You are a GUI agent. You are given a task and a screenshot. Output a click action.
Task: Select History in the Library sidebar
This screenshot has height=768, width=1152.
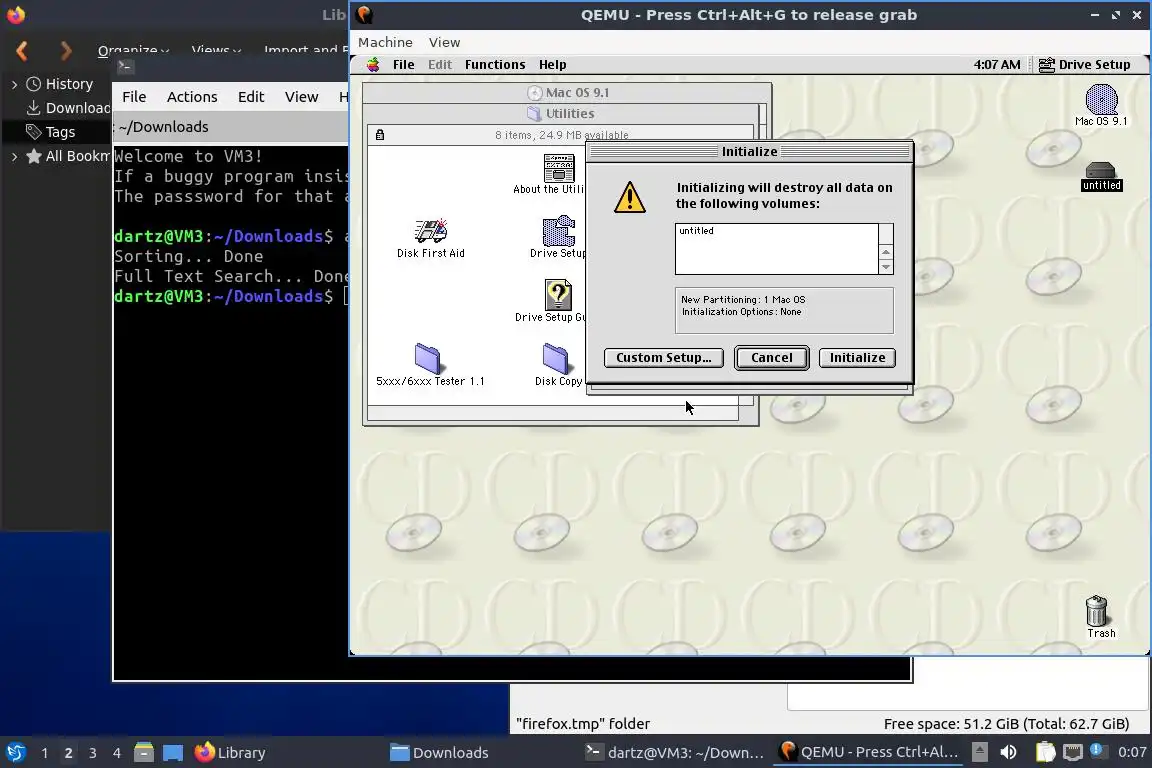(x=69, y=84)
